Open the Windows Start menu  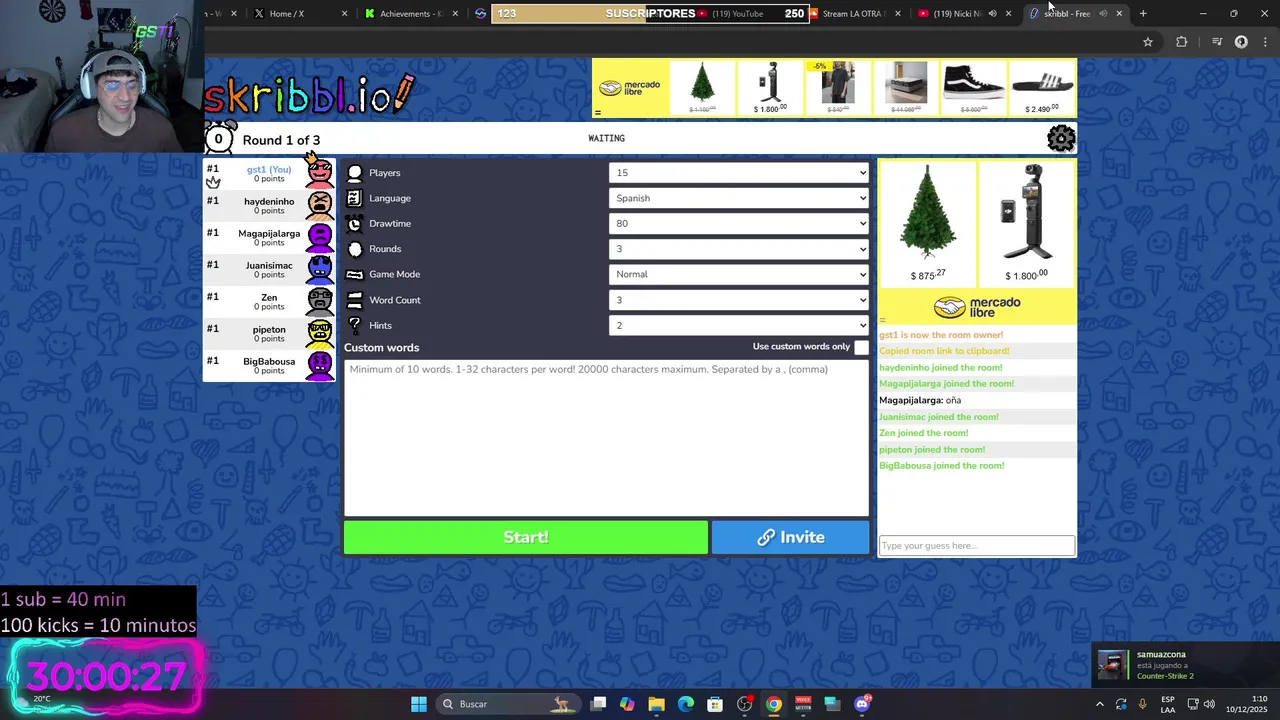419,704
